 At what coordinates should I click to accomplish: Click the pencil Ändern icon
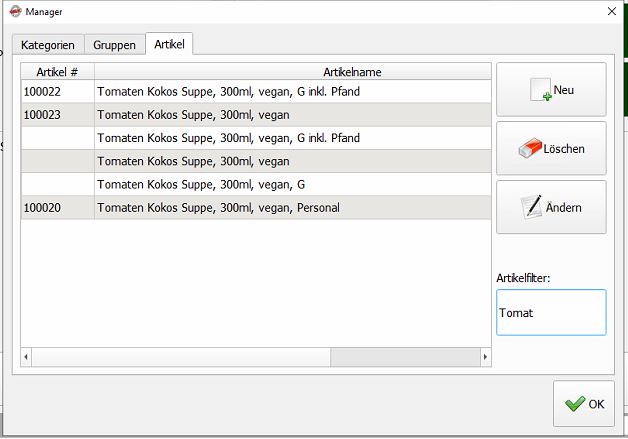point(531,207)
